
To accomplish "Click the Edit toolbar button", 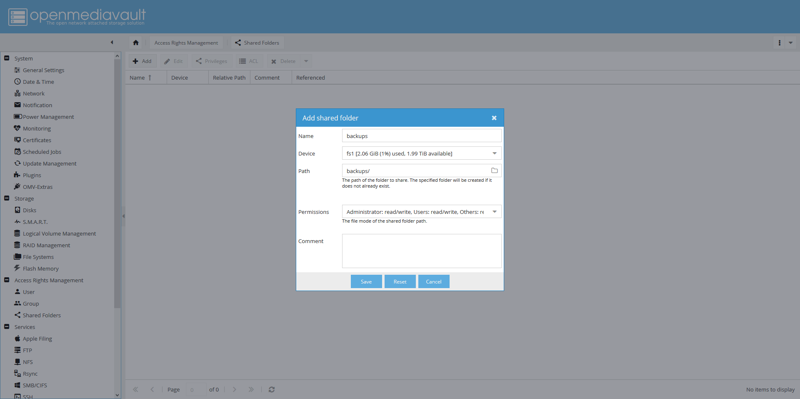I will [173, 61].
